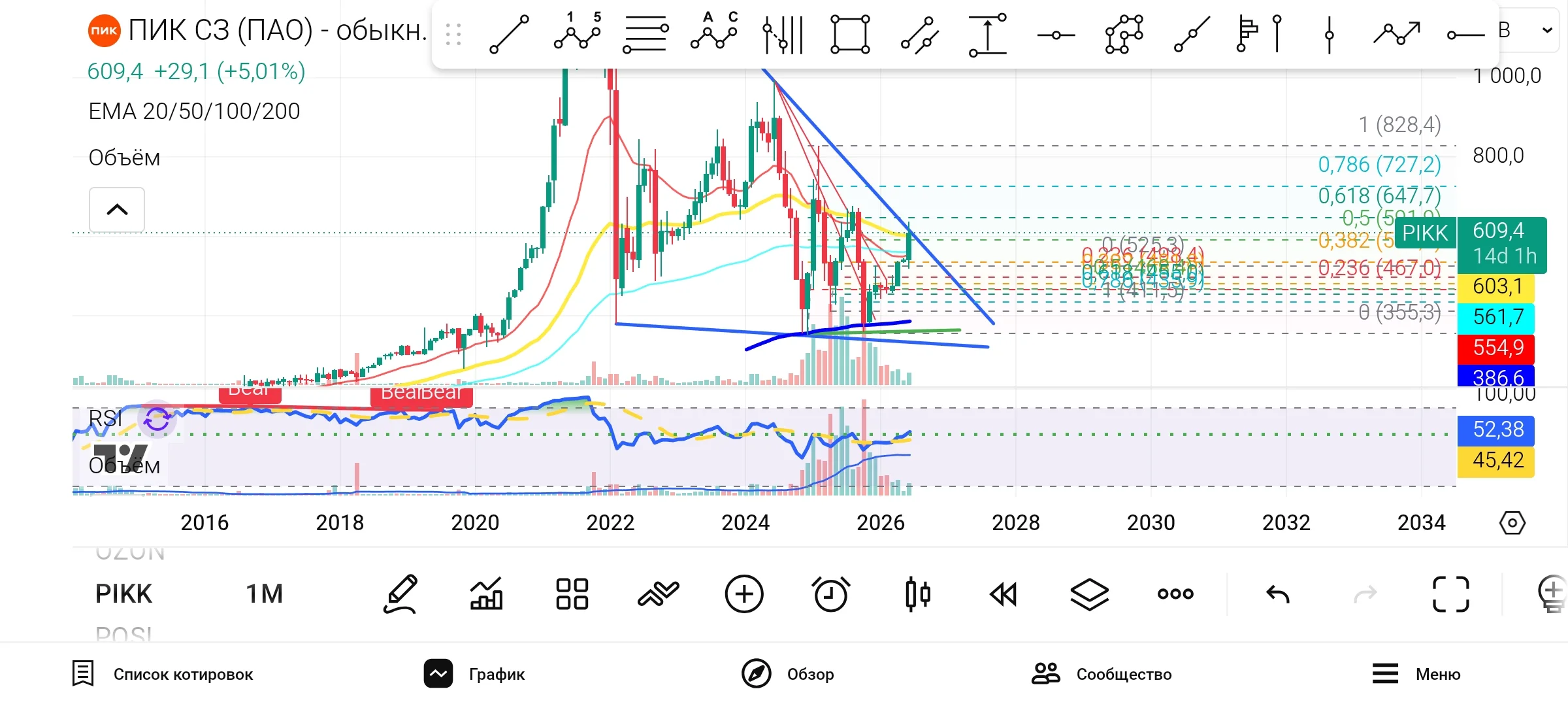Select the parallel lines channel tool
The width and height of the screenshot is (1568, 706).
coord(645,34)
